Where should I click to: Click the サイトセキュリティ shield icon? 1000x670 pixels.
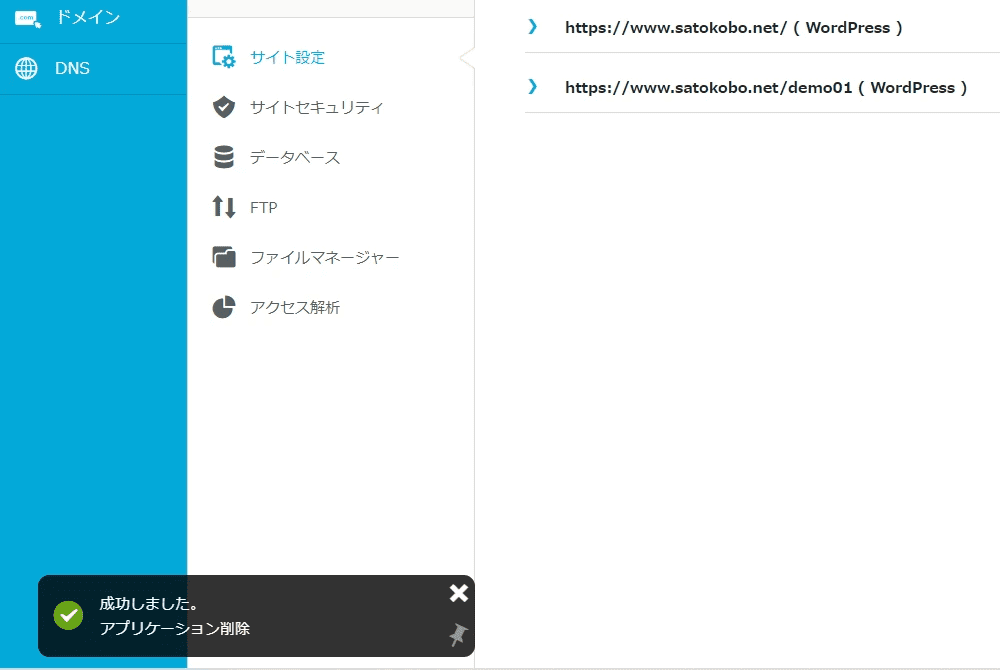click(x=224, y=107)
